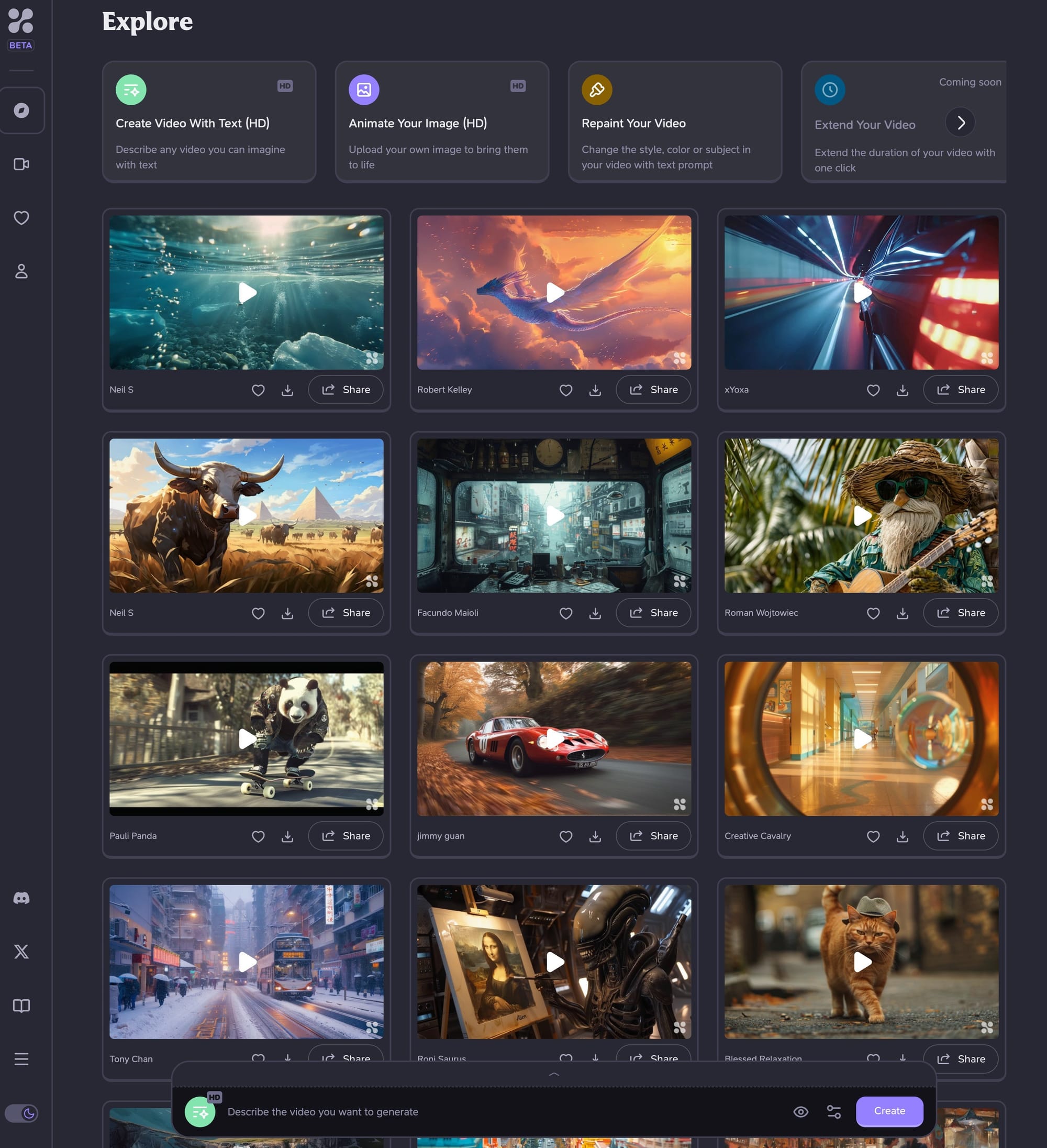Screen dimensions: 1047x1148
Task: Open the video camera creations sidebar icon
Action: click(x=21, y=164)
